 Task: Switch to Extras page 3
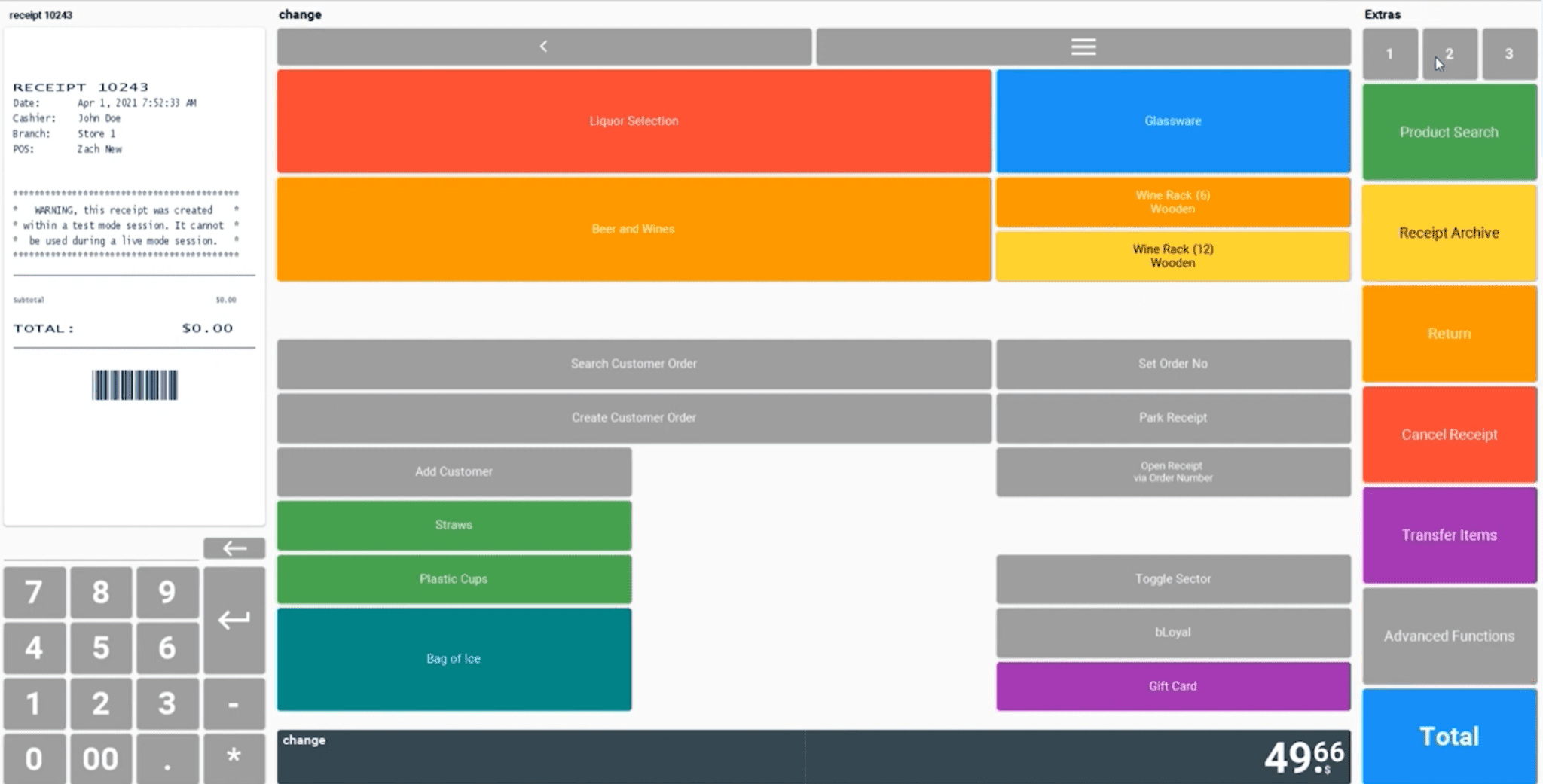click(x=1508, y=54)
